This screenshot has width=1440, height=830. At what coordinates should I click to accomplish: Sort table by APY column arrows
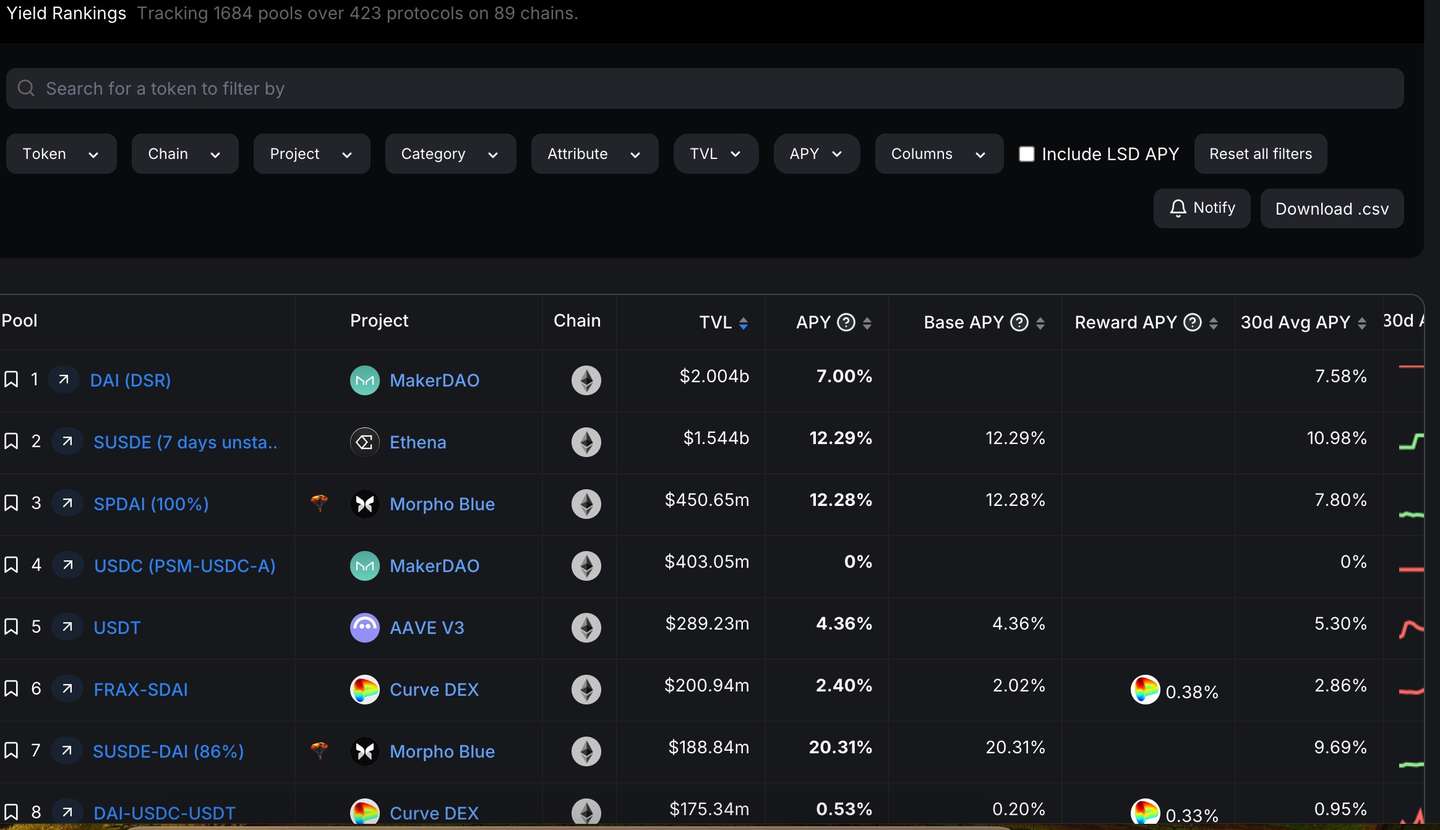(867, 323)
